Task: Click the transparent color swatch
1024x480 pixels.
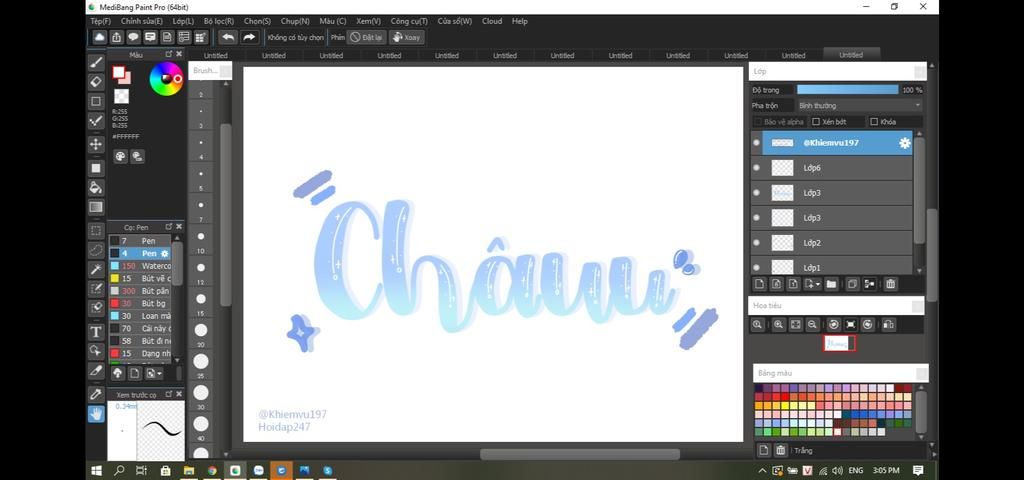Action: click(121, 97)
